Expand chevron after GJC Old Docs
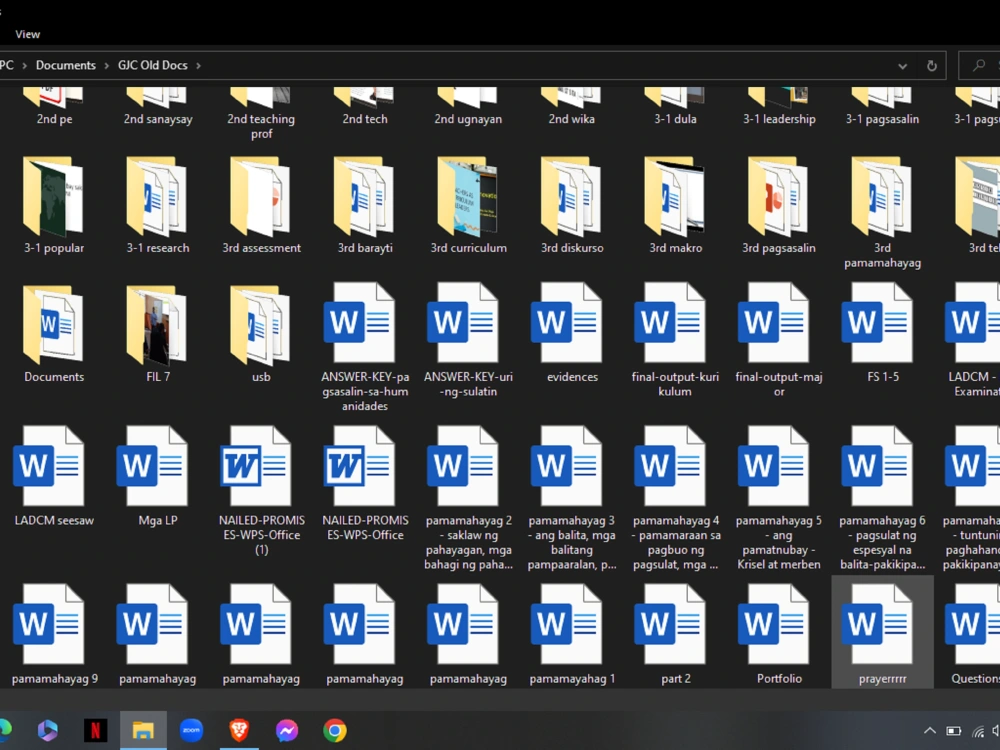Viewport: 1000px width, 750px height. click(198, 66)
